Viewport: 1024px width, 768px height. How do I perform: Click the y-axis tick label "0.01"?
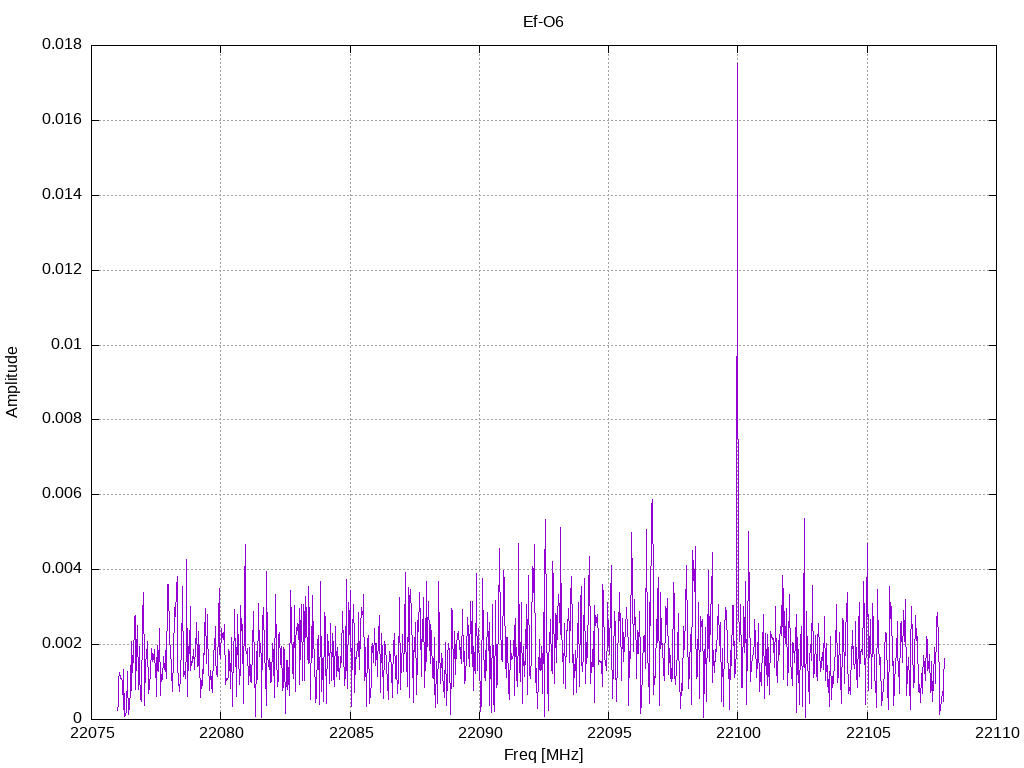(67, 344)
